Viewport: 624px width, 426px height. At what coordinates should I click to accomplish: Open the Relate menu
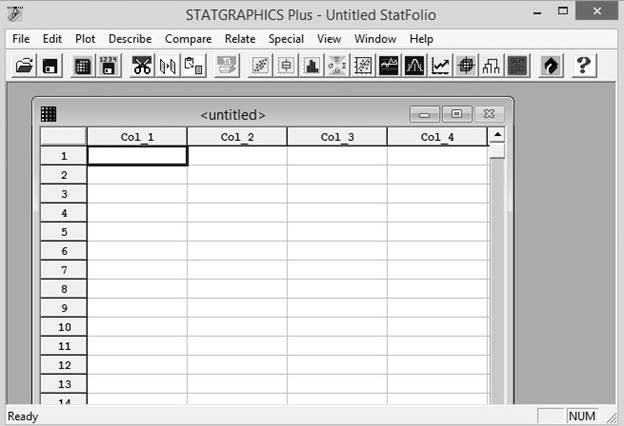point(240,39)
